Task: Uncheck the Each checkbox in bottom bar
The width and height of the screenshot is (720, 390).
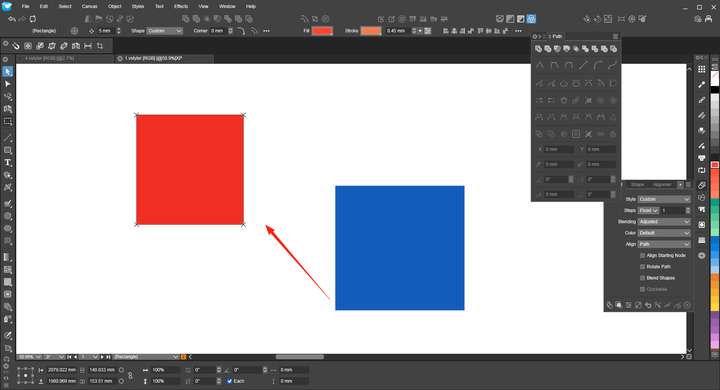Action: 229,381
